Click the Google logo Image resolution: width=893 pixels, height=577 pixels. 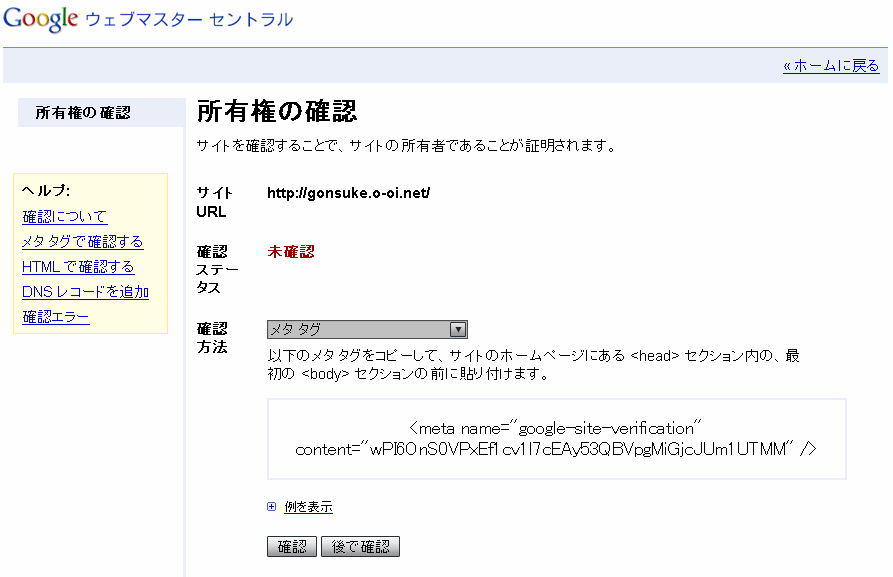click(x=40, y=19)
